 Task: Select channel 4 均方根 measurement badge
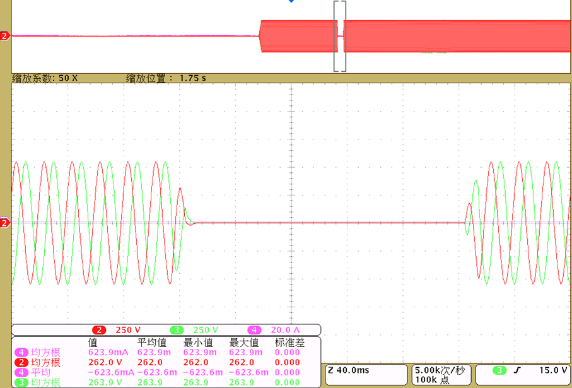click(21, 352)
